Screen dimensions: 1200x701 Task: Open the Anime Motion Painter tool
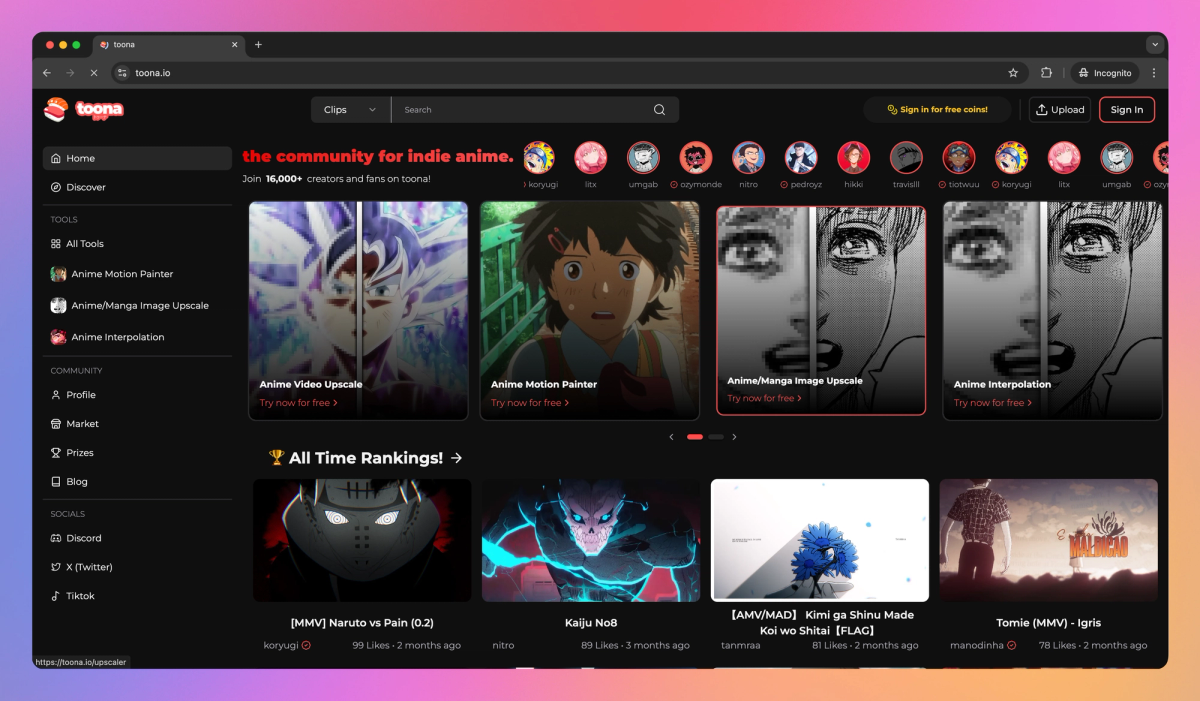click(120, 273)
